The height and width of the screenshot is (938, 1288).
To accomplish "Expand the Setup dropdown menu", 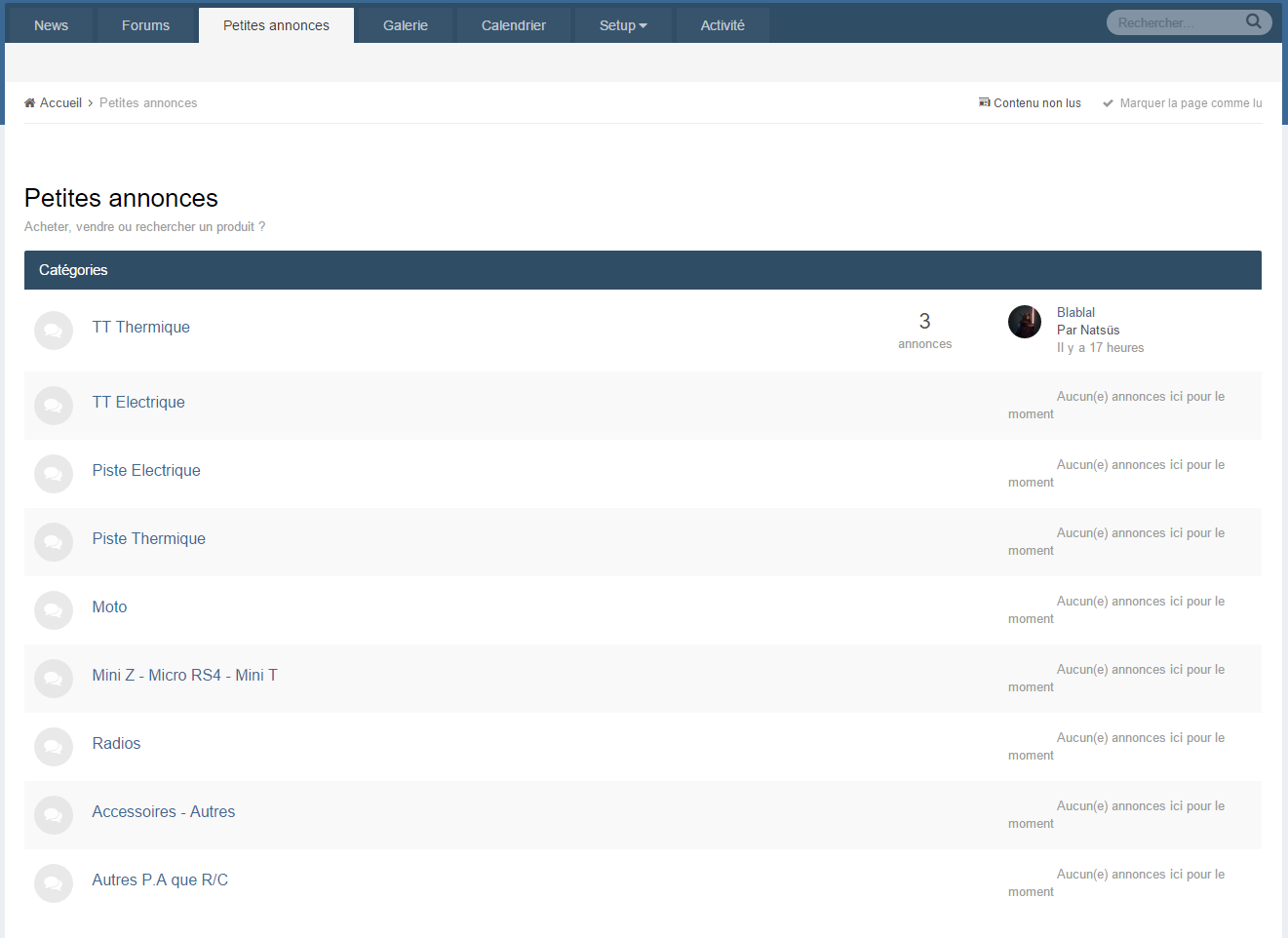I will [623, 25].
